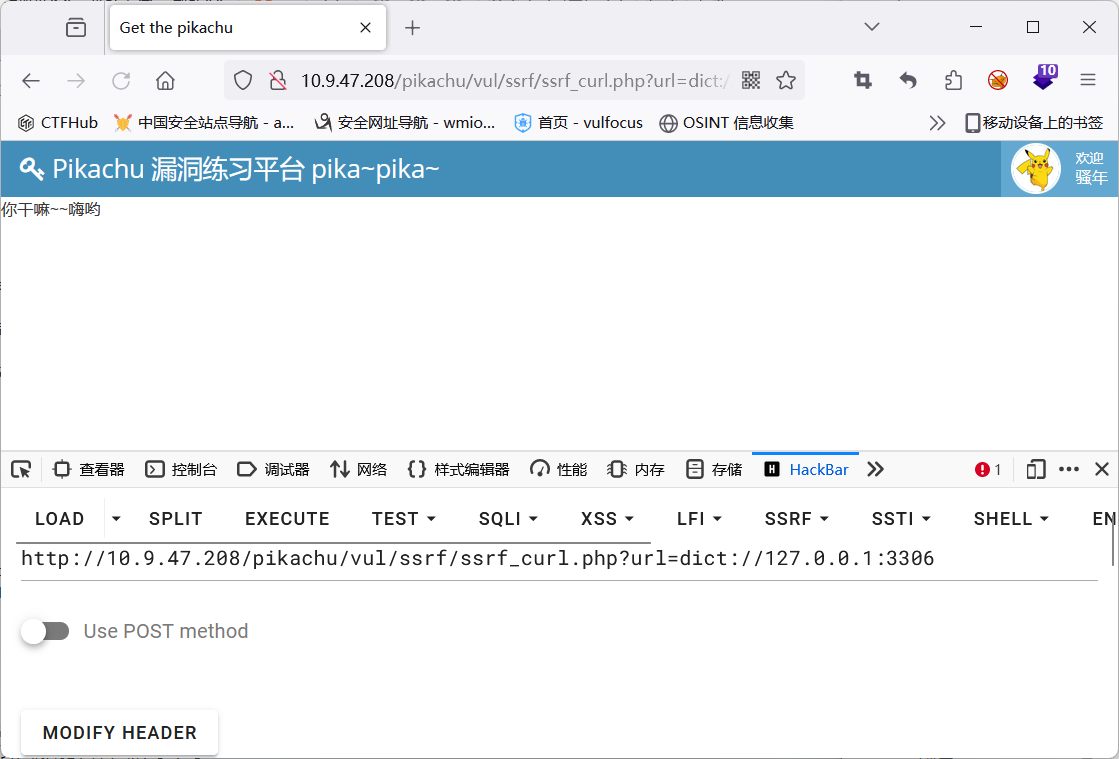
Task: Open the 网络 (Network) monitor panel
Action: (357, 468)
